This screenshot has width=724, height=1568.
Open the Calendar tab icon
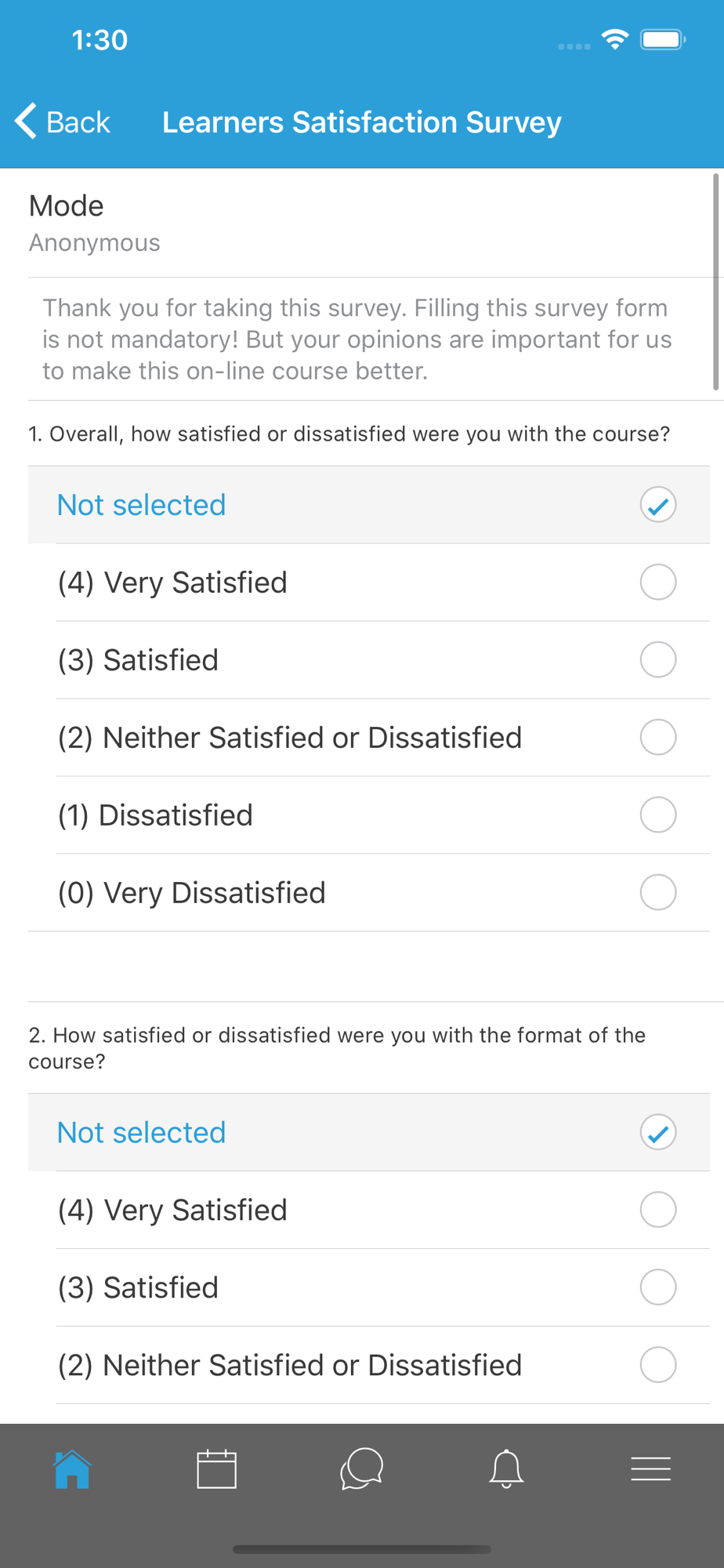tap(216, 1468)
